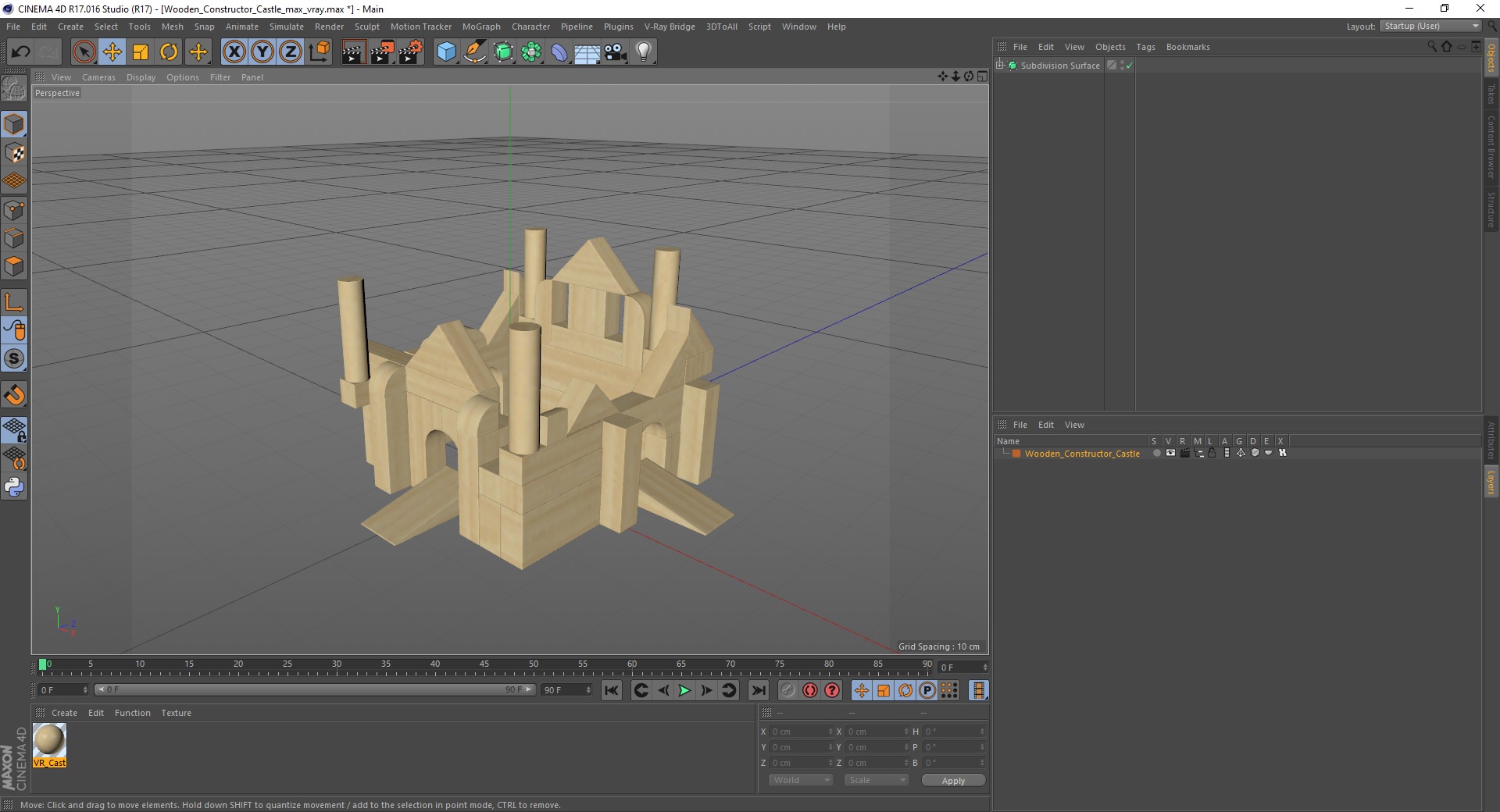This screenshot has height=812, width=1500.
Task: Toggle Subdivision Surface enable checkmark
Action: [x=1129, y=66]
